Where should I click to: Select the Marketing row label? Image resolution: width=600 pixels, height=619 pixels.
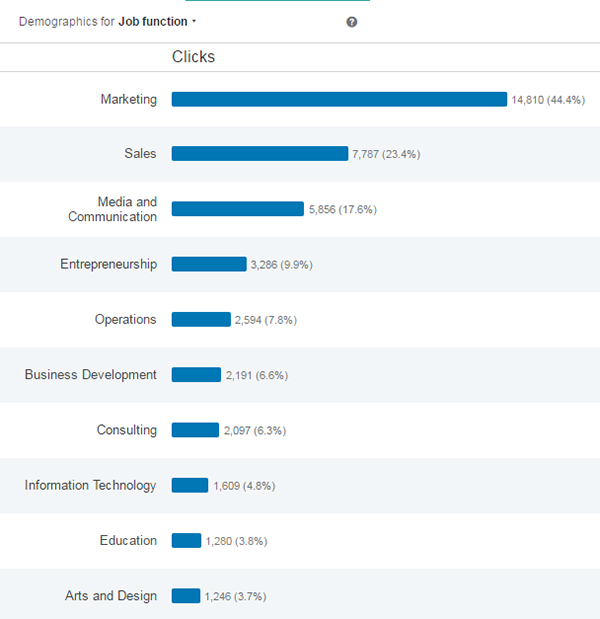[129, 99]
